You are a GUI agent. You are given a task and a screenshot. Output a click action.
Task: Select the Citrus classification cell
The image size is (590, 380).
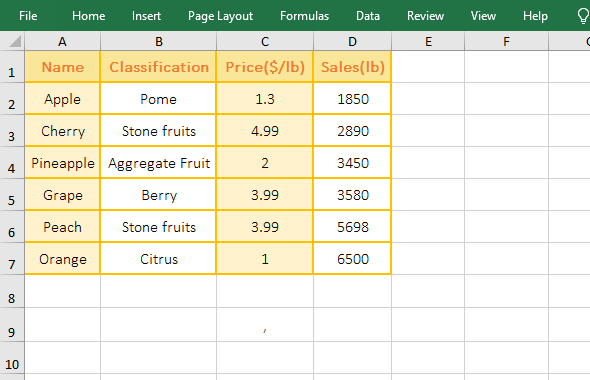click(x=158, y=258)
